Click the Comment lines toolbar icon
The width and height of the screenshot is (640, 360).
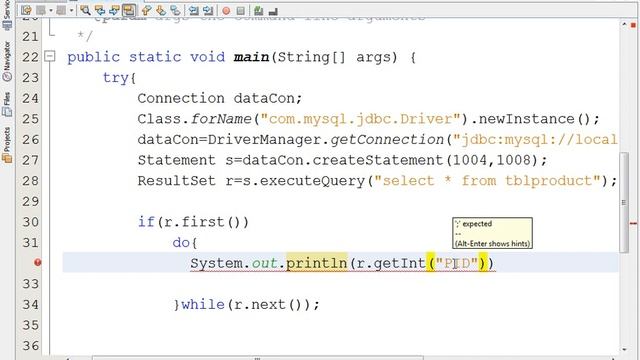pyautogui.click(x=258, y=11)
